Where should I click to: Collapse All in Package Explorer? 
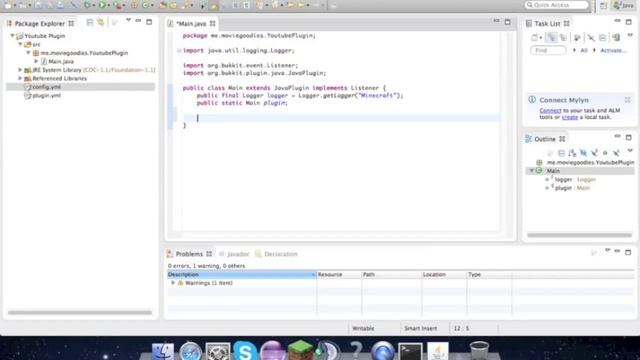90,22
